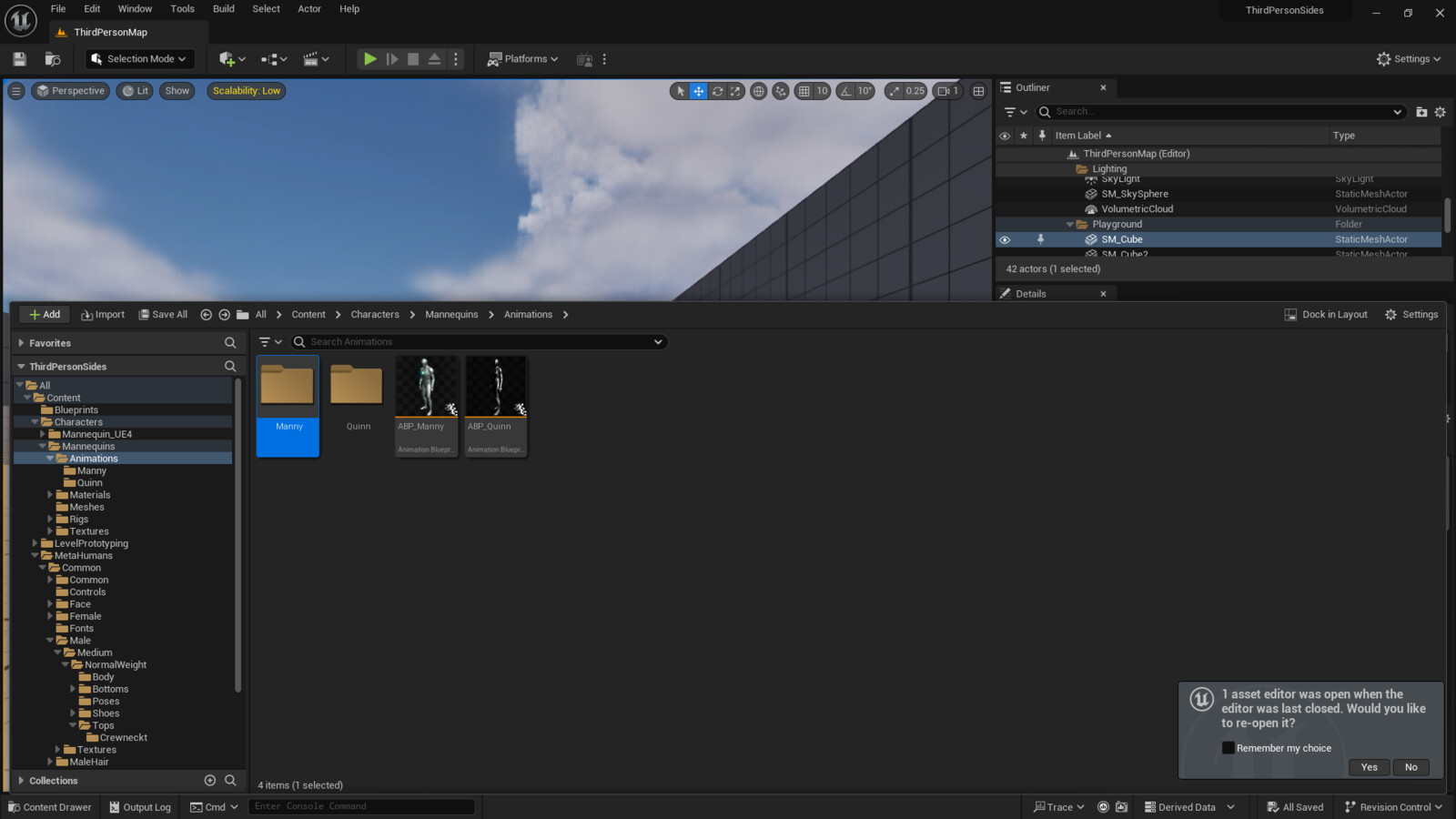
Task: Activate the select objects cursor tool
Action: tap(680, 91)
